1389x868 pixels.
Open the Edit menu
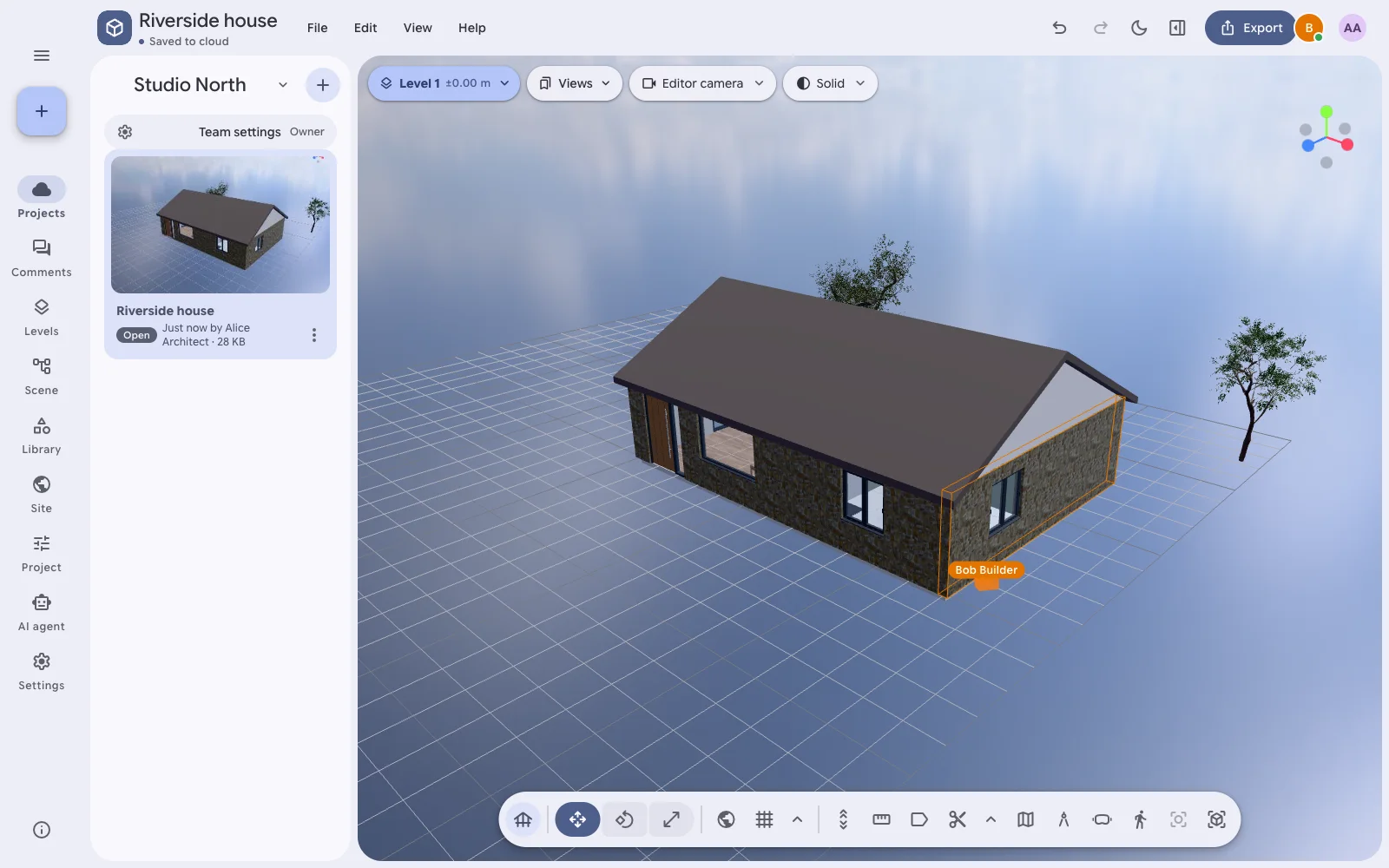[x=365, y=28]
